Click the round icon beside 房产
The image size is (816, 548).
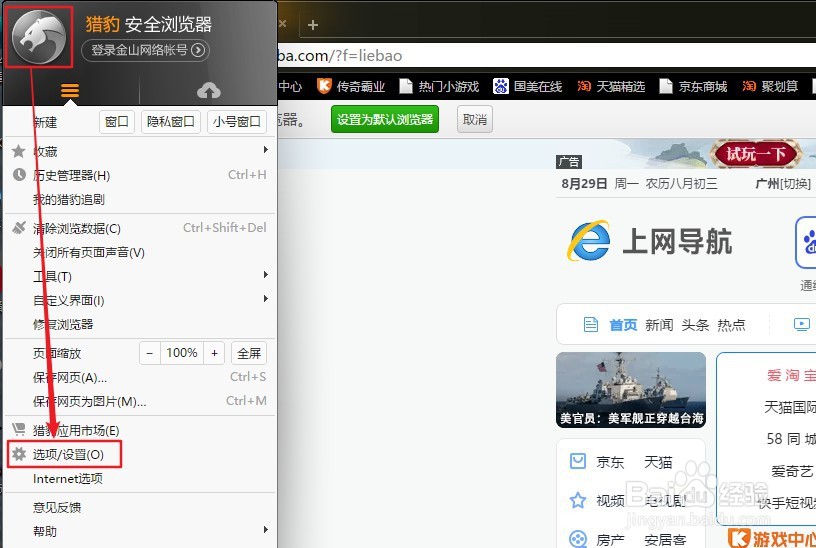[578, 539]
